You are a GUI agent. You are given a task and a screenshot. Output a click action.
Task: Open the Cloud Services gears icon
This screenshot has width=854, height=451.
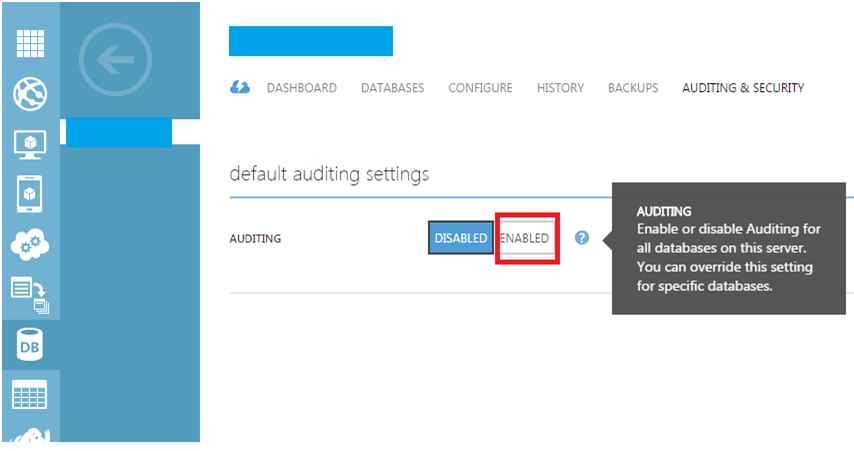[x=30, y=245]
